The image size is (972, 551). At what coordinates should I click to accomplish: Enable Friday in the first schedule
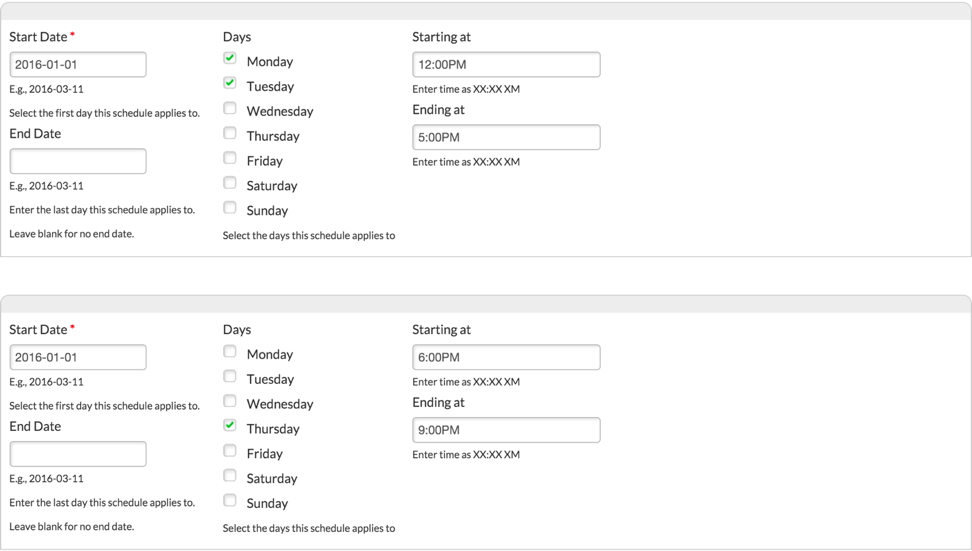click(230, 157)
